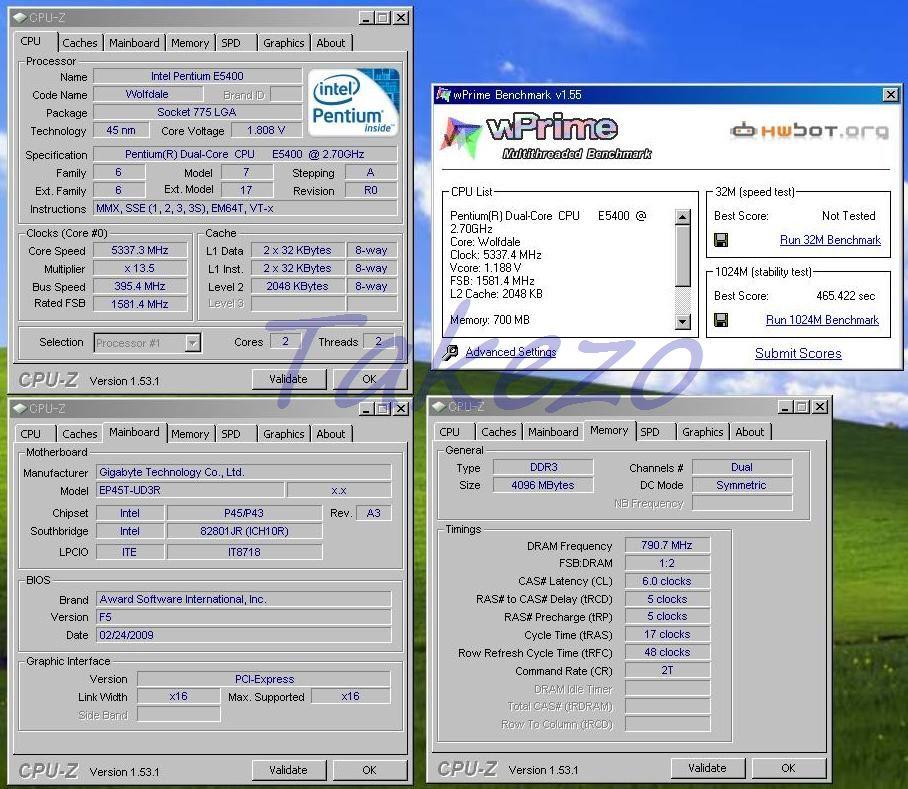Image resolution: width=908 pixels, height=789 pixels.
Task: Open Caches tab in CPU-Z processor window
Action: point(80,43)
